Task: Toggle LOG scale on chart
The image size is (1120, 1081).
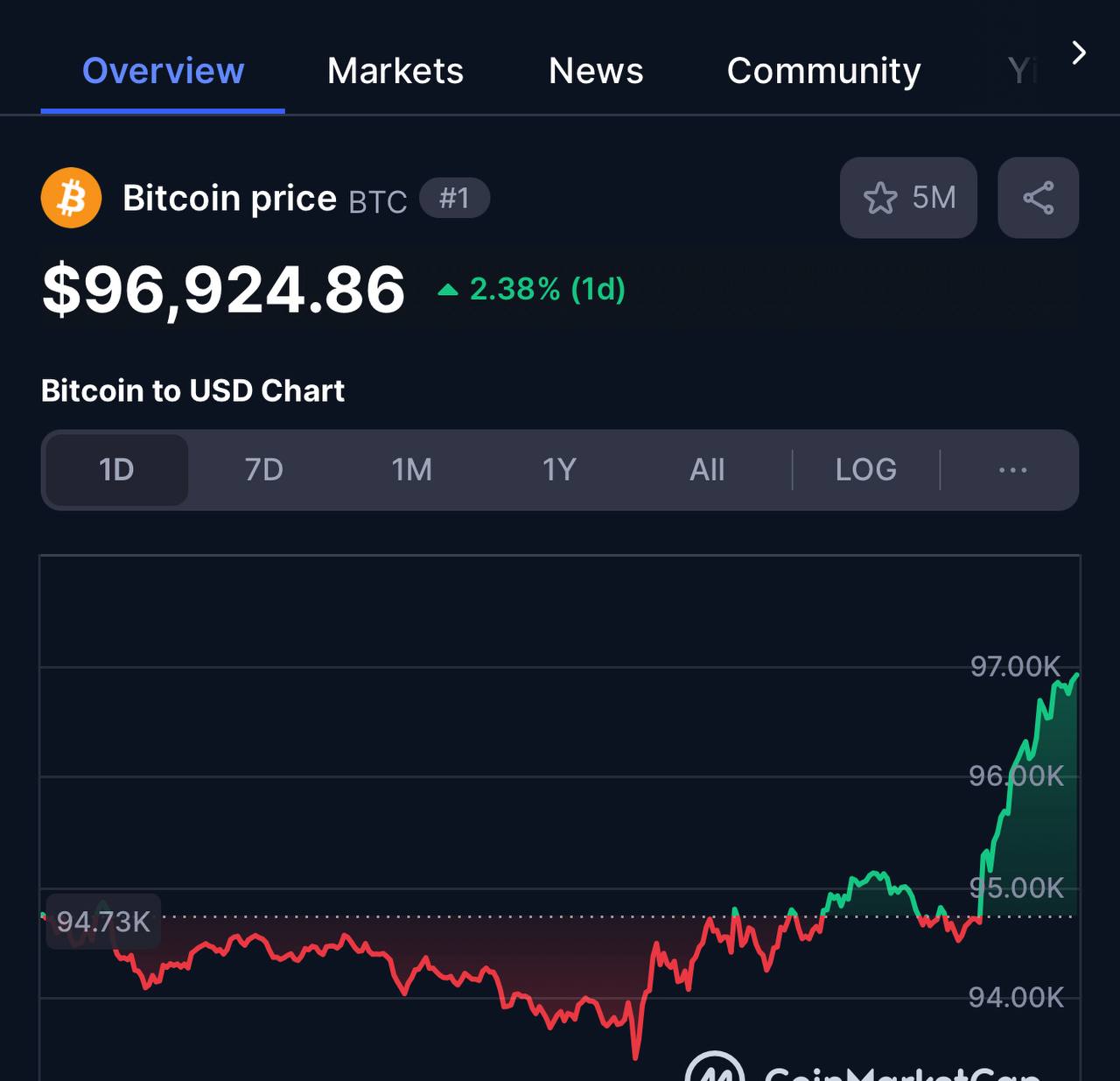Action: (x=865, y=470)
